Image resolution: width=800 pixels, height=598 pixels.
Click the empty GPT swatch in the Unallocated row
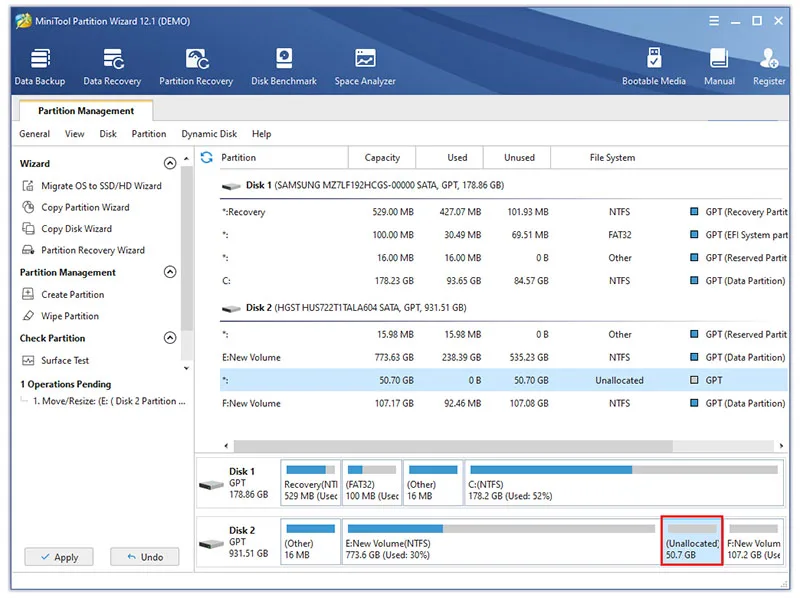[694, 380]
